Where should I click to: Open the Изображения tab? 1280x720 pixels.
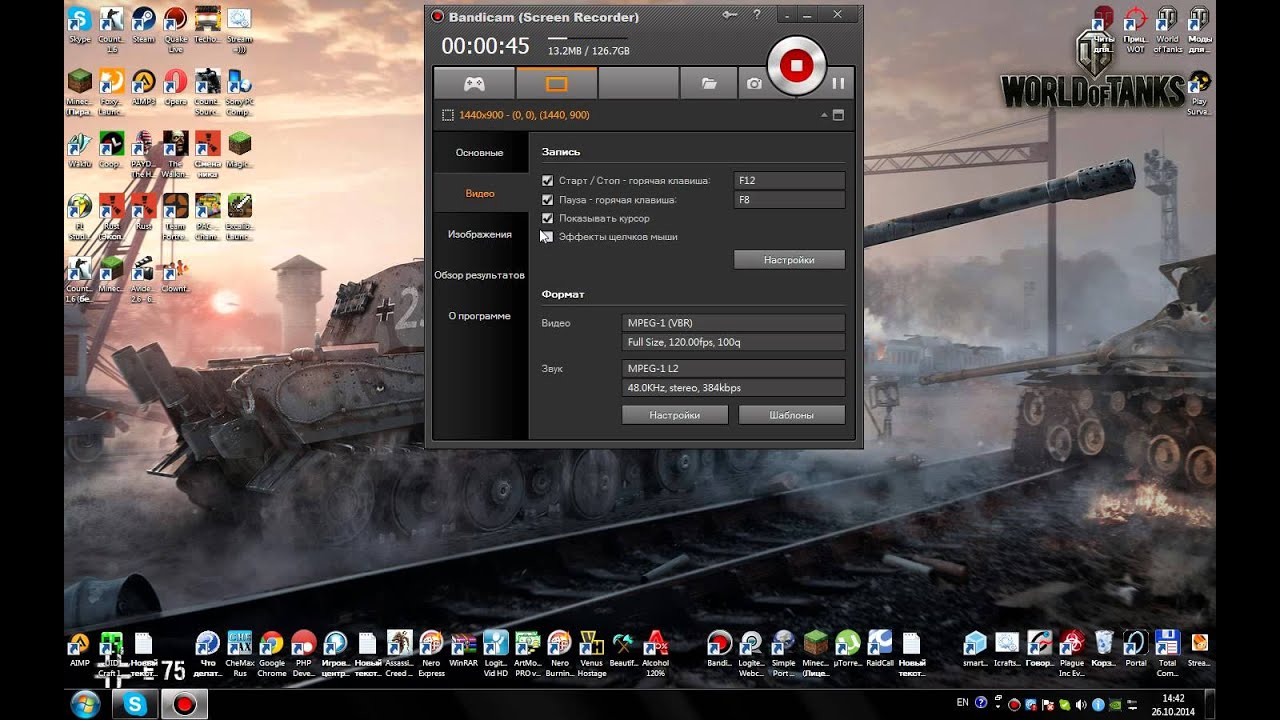tap(480, 234)
